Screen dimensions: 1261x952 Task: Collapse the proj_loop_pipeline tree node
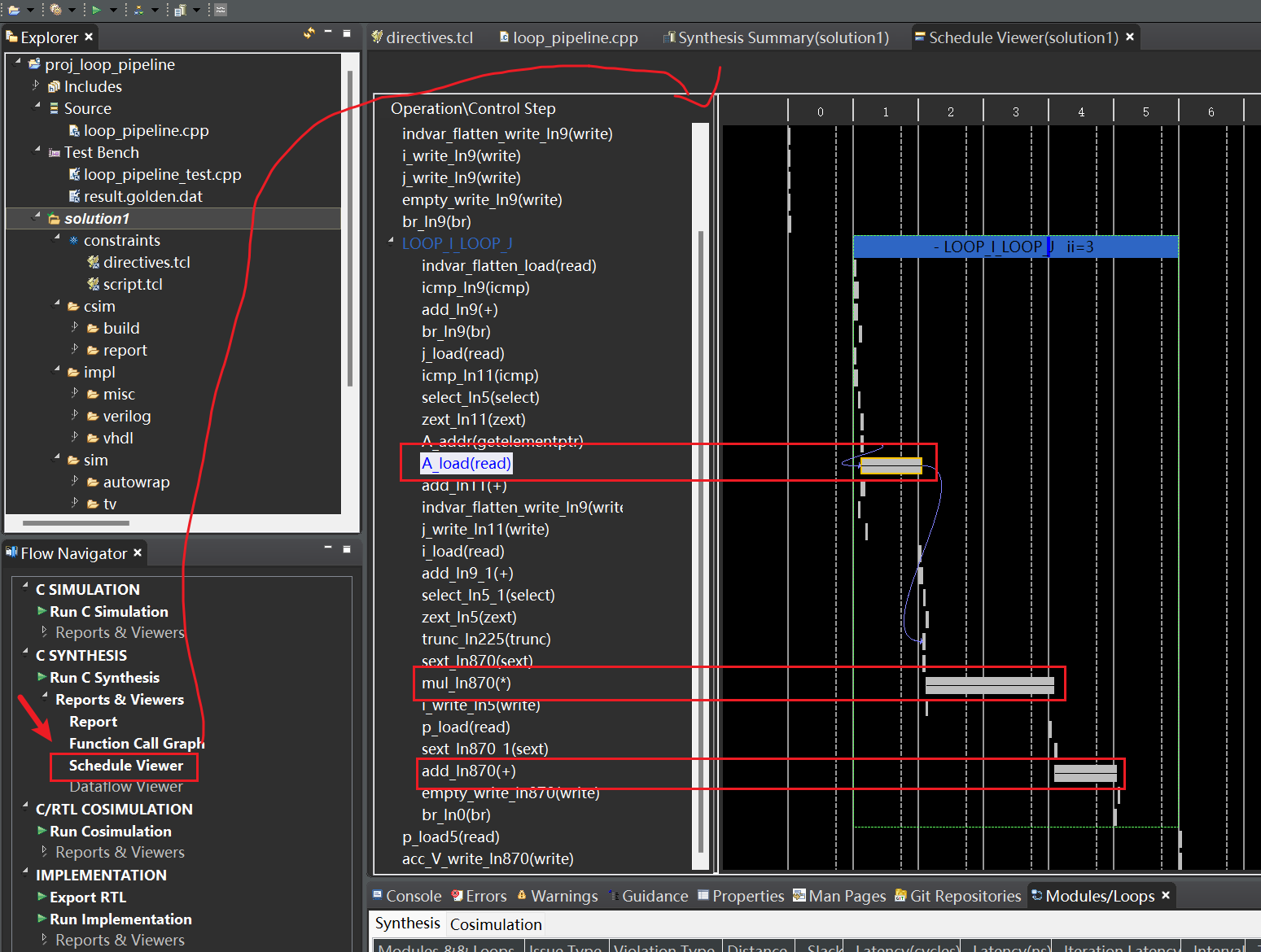pos(17,62)
